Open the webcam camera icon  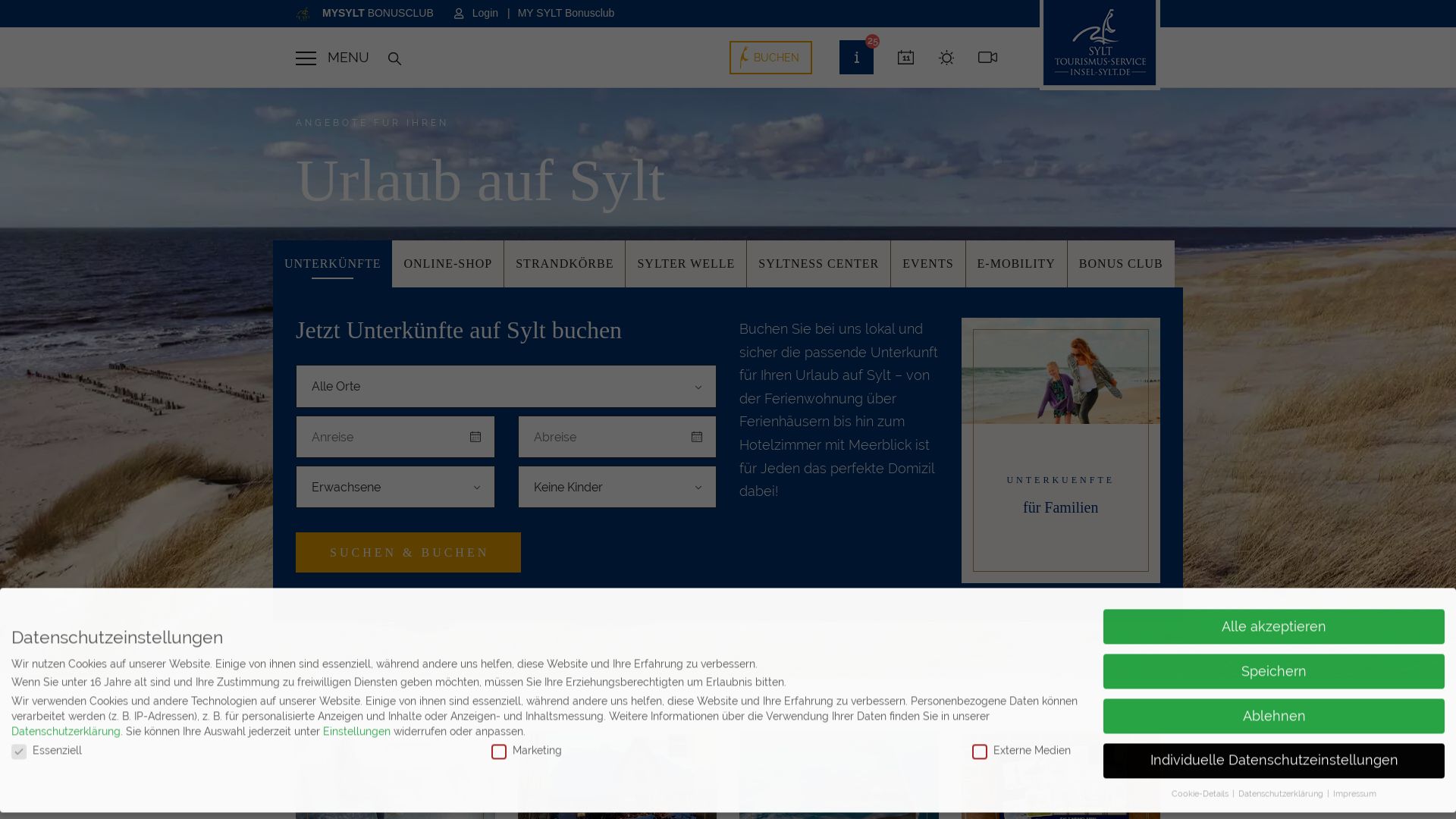[987, 58]
